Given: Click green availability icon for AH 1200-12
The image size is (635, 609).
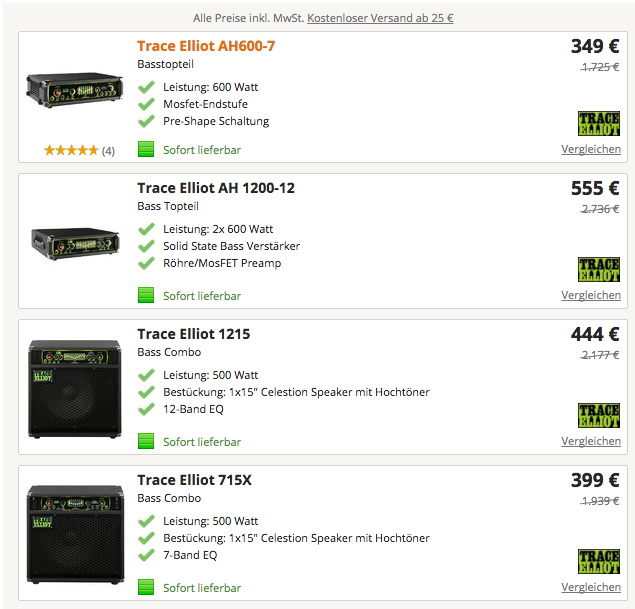Looking at the screenshot, I should pyautogui.click(x=146, y=296).
